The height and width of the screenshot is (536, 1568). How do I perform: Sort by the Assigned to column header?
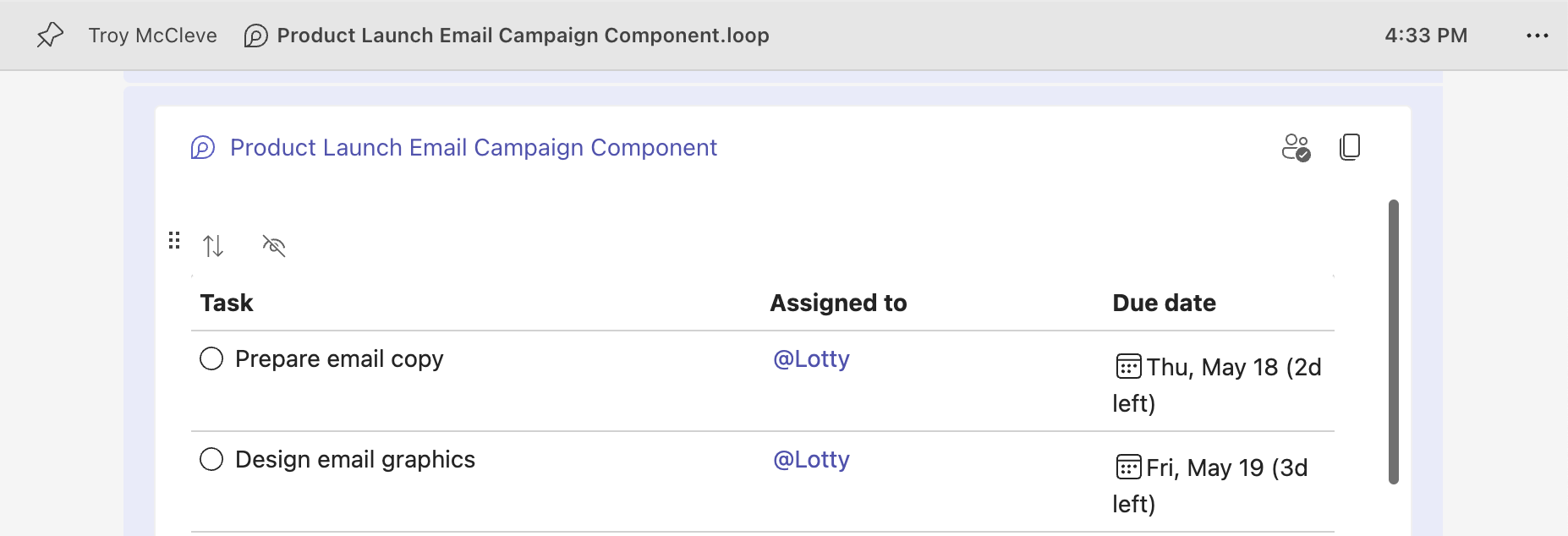(837, 302)
